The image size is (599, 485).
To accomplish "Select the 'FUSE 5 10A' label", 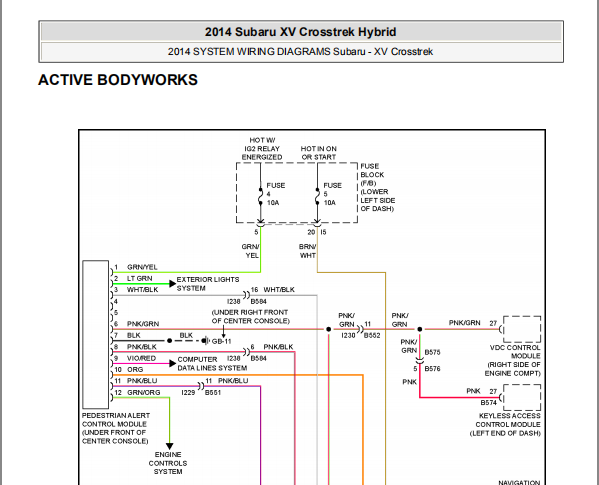I will pos(332,194).
